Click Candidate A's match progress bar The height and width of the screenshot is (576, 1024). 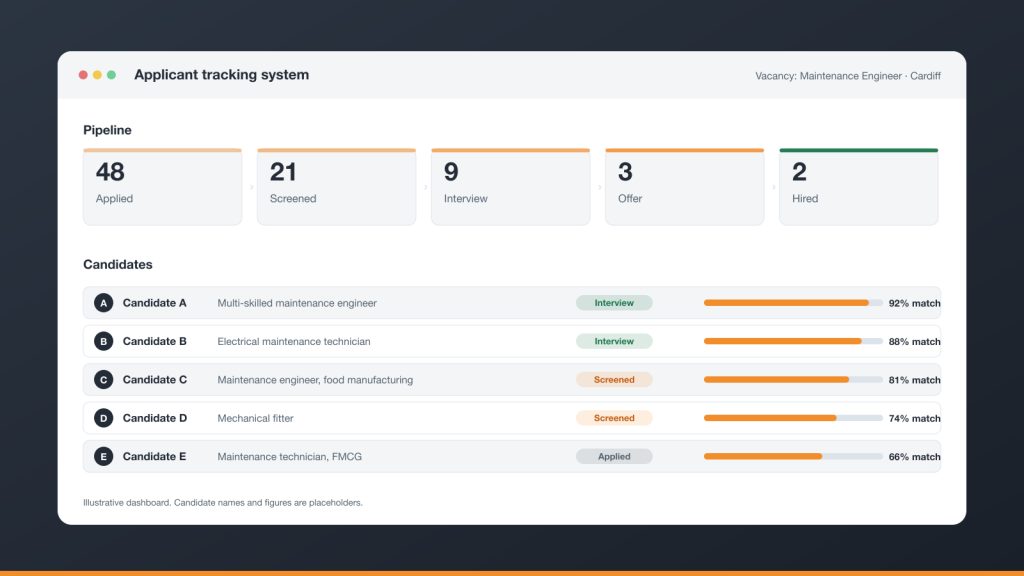tap(793, 303)
